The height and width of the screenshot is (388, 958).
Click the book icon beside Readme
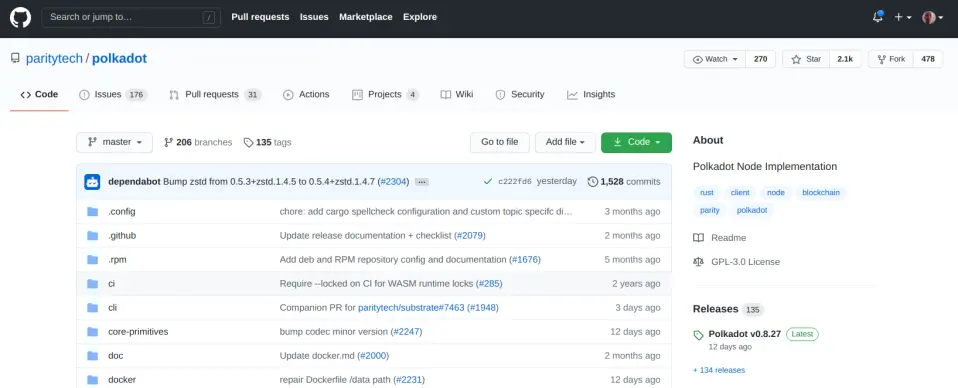pyautogui.click(x=698, y=238)
